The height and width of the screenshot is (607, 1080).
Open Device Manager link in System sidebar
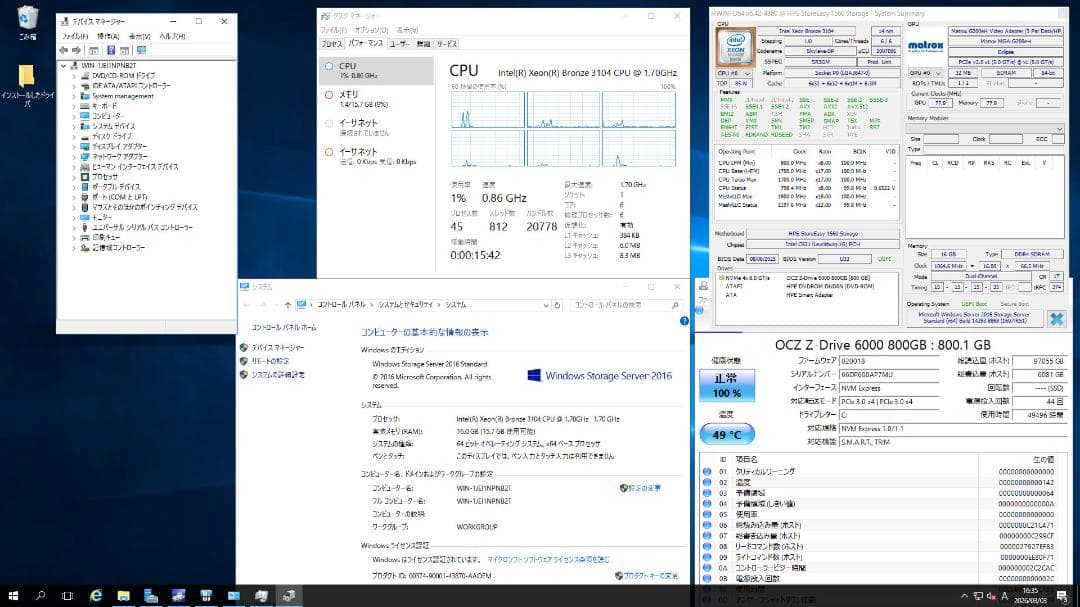click(278, 347)
